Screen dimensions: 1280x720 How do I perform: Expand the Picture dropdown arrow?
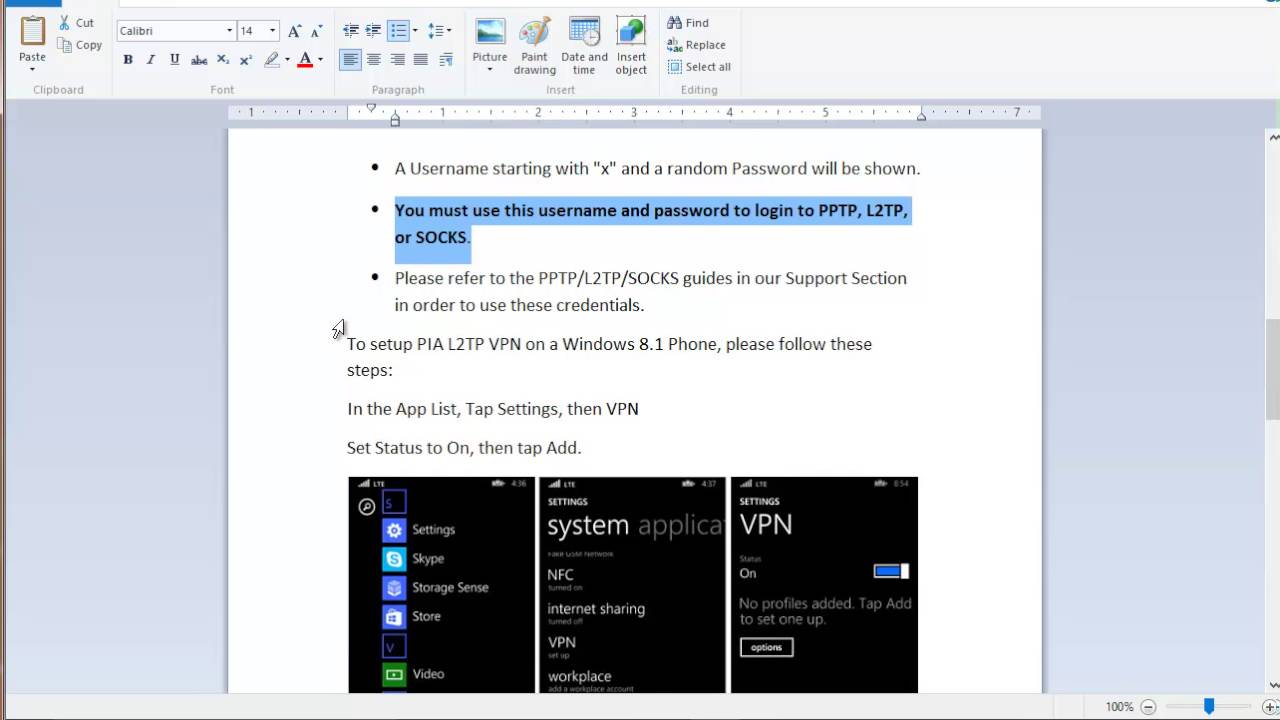click(x=490, y=71)
